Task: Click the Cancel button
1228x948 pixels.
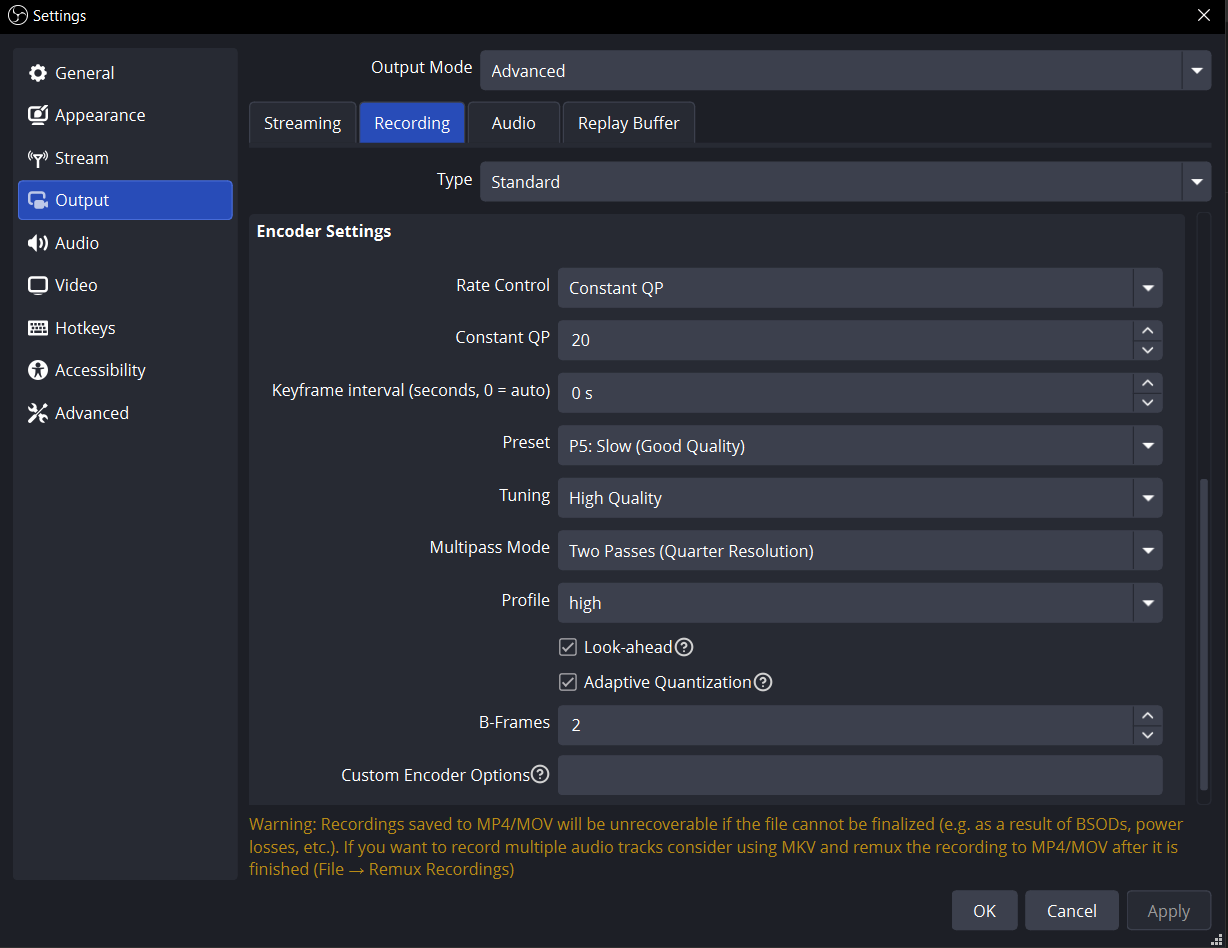Action: coord(1071,910)
